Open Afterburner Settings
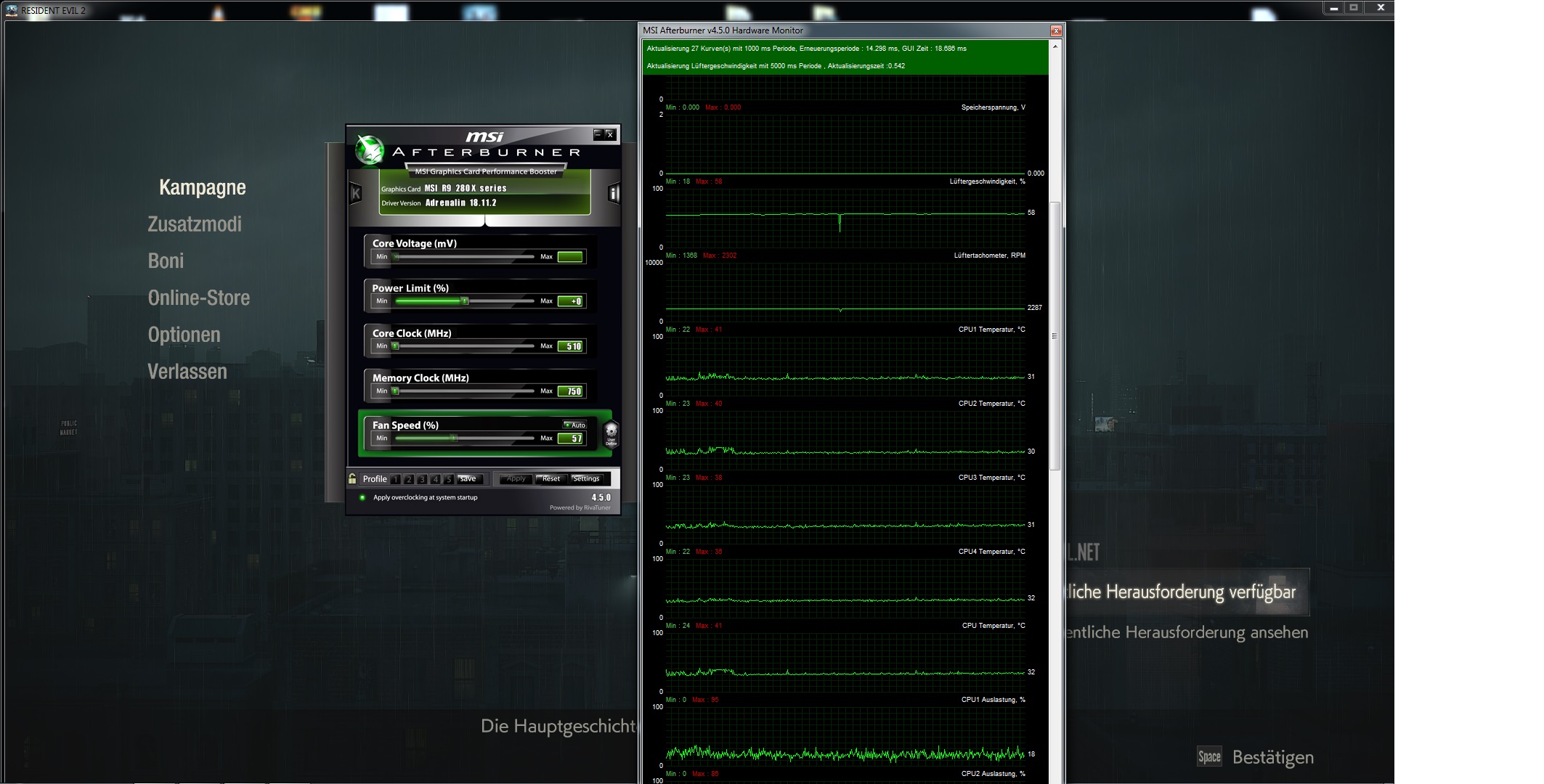Image resolution: width=1544 pixels, height=784 pixels. [586, 479]
